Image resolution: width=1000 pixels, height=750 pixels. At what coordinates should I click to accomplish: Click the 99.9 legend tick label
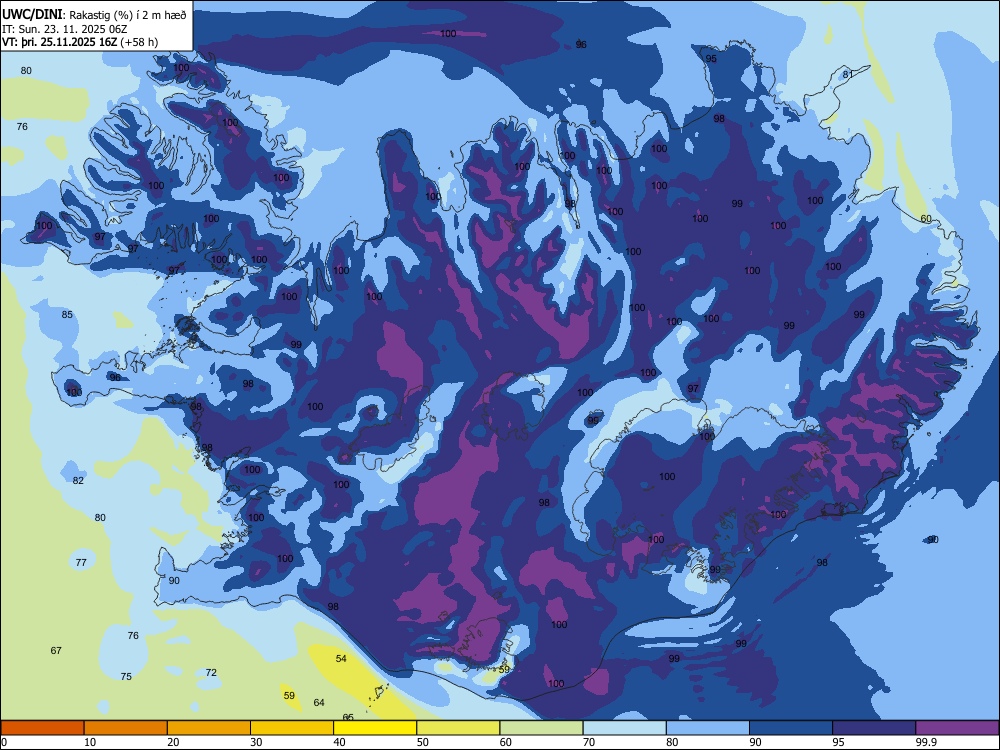pos(926,742)
